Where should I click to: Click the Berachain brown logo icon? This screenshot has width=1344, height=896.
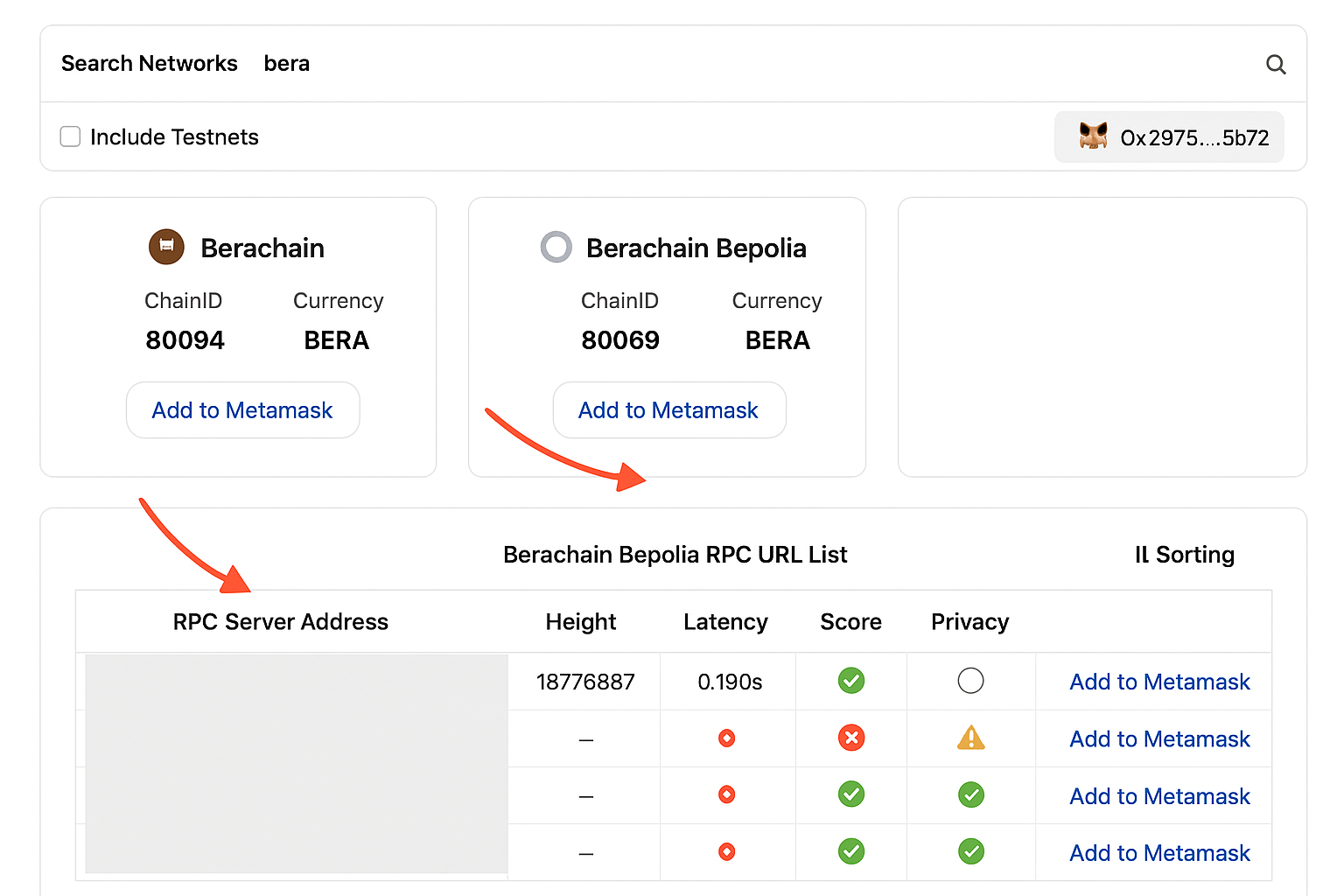(x=166, y=247)
